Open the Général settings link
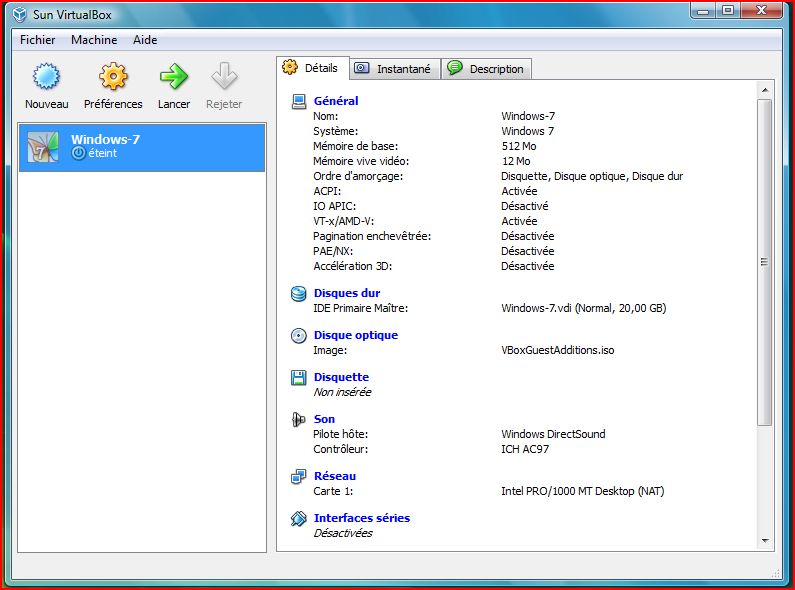The width and height of the screenshot is (795, 590). pyautogui.click(x=336, y=101)
